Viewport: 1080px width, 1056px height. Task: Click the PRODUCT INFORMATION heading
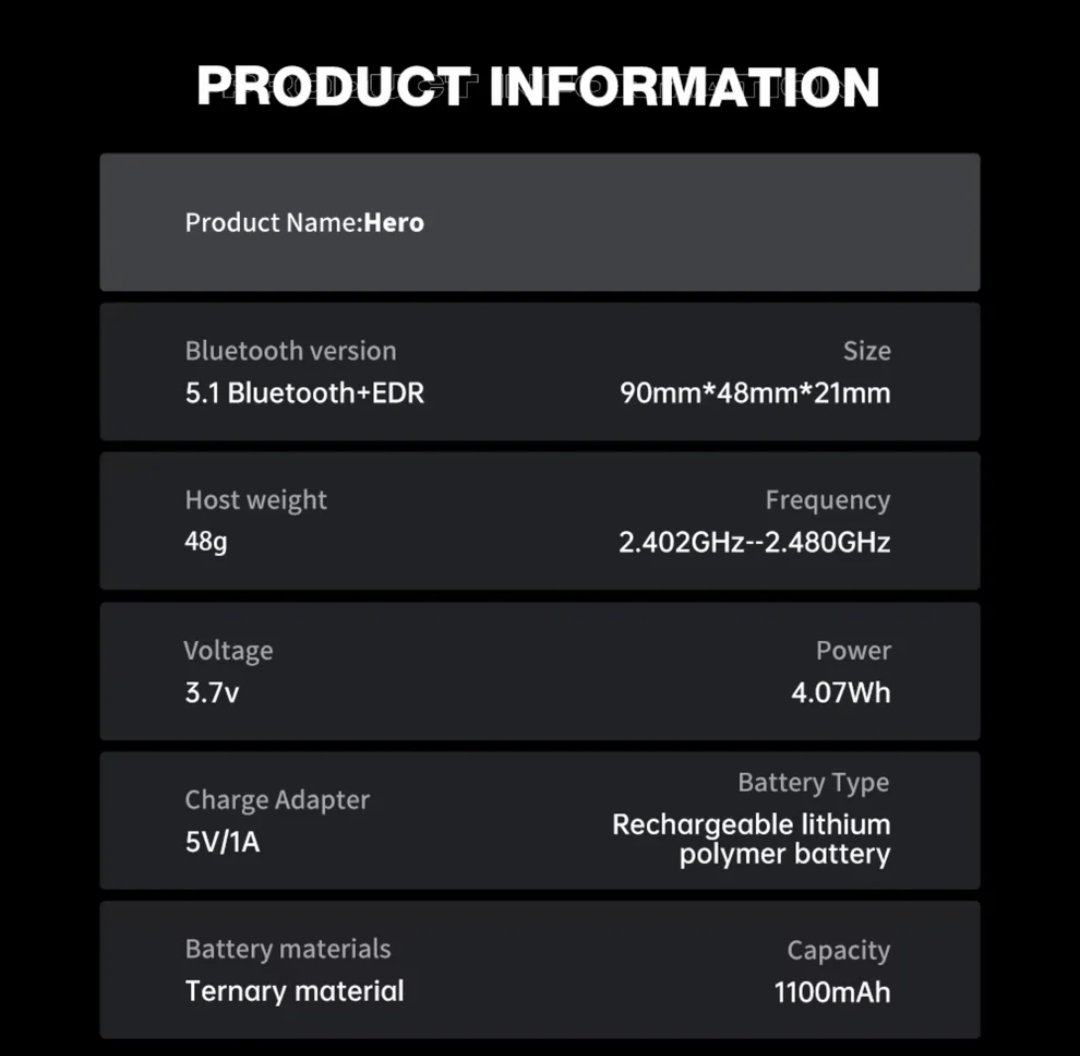coord(538,87)
